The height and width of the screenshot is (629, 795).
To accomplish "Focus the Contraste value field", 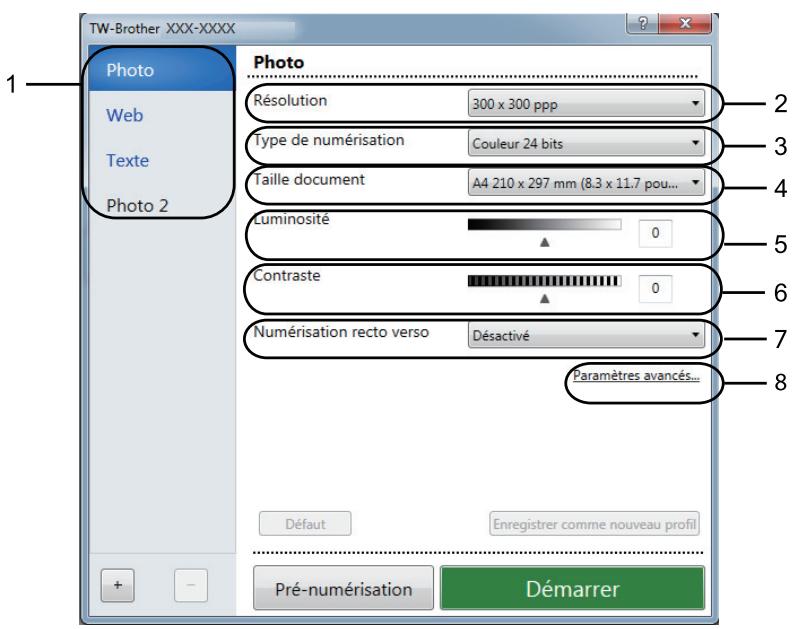I will (x=655, y=288).
